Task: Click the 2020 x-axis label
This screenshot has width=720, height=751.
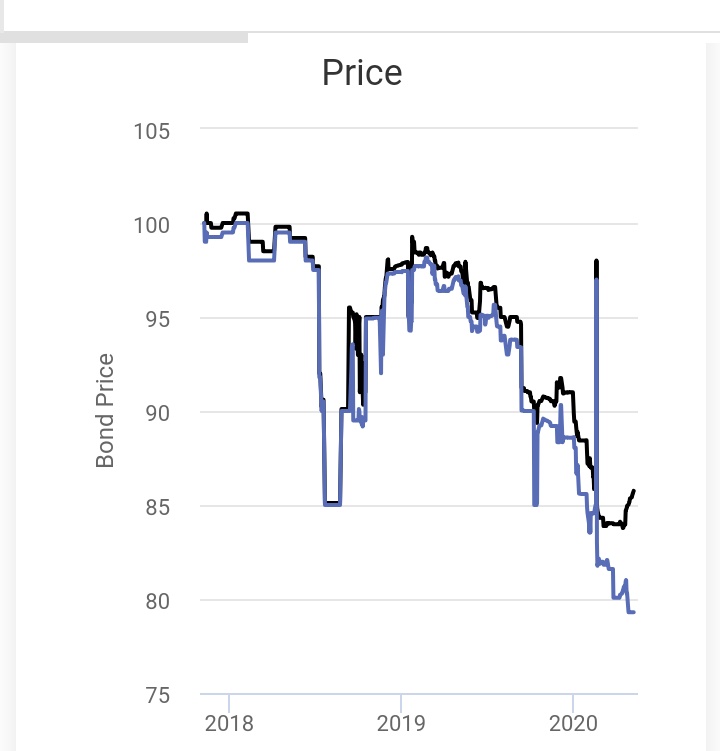Action: pyautogui.click(x=573, y=722)
